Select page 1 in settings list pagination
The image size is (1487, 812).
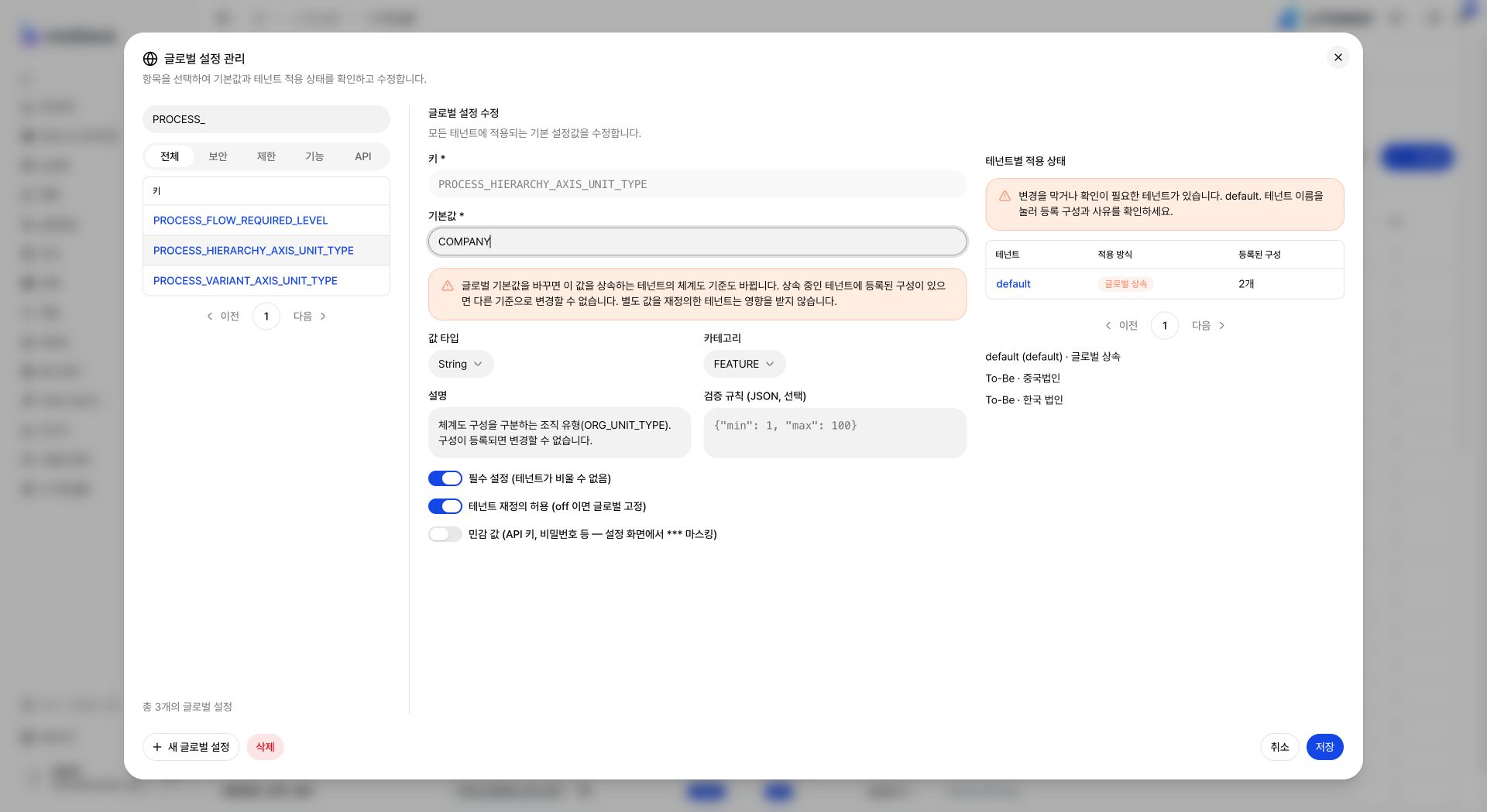[x=266, y=316]
